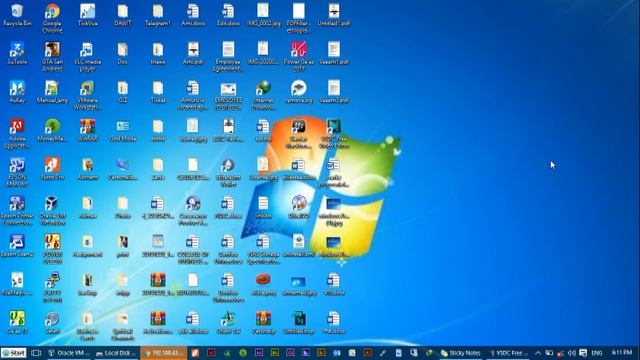Viewport: 640px width, 360px height.
Task: Open the Assignment folder icon
Action: pos(87,245)
